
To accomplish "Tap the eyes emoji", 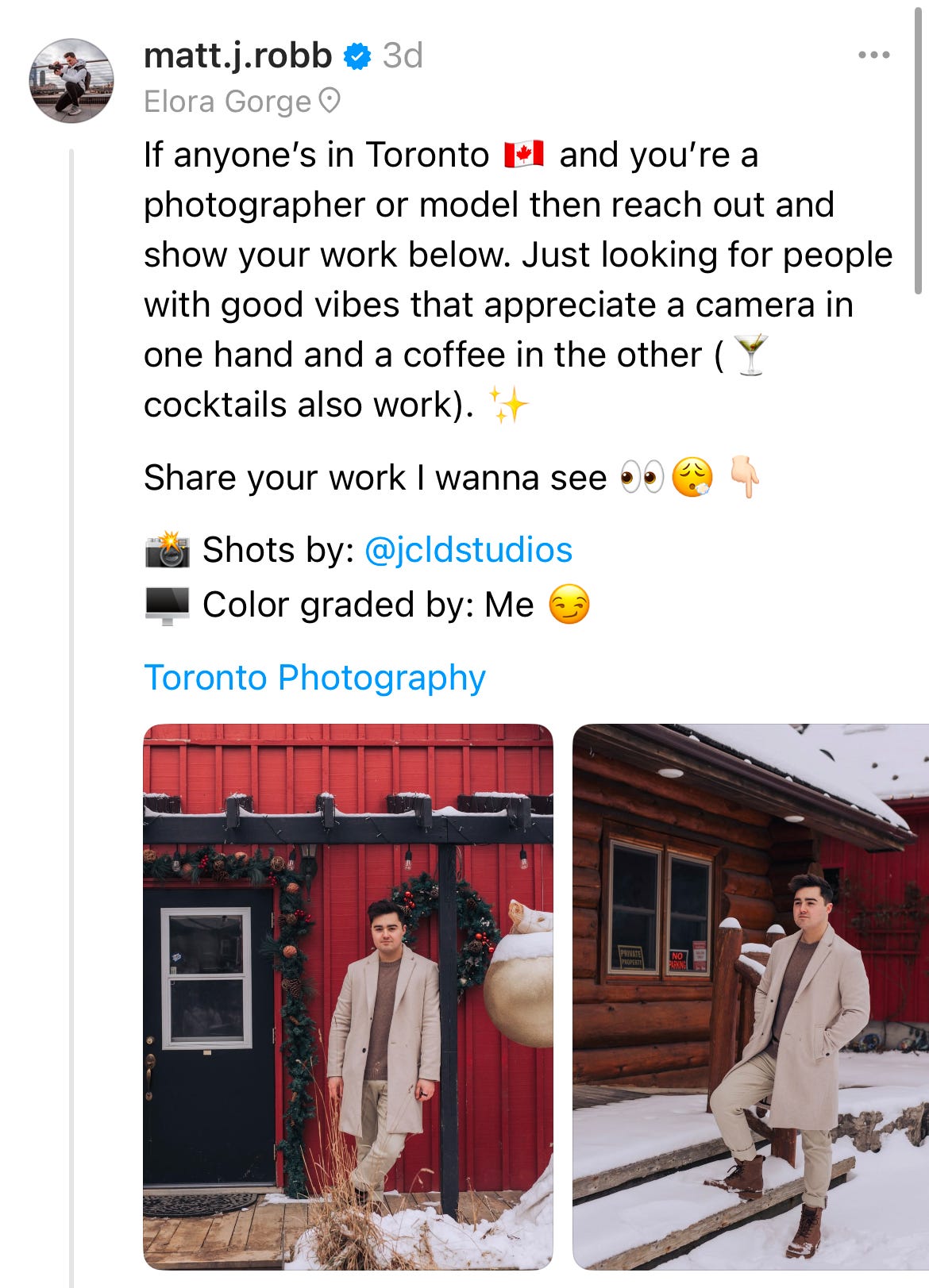I will (x=642, y=479).
